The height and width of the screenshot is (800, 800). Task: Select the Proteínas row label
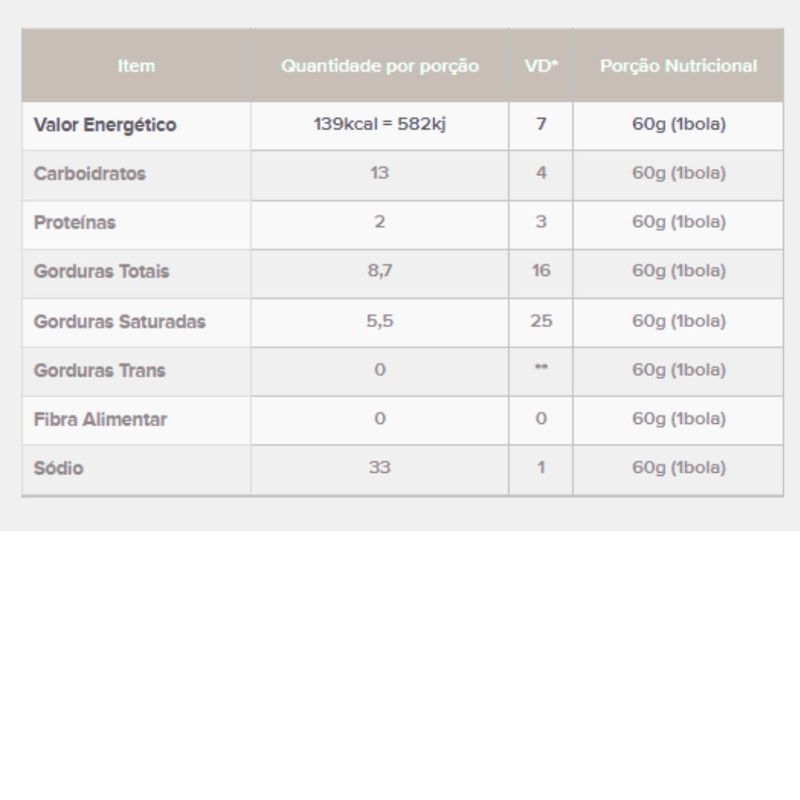74,223
